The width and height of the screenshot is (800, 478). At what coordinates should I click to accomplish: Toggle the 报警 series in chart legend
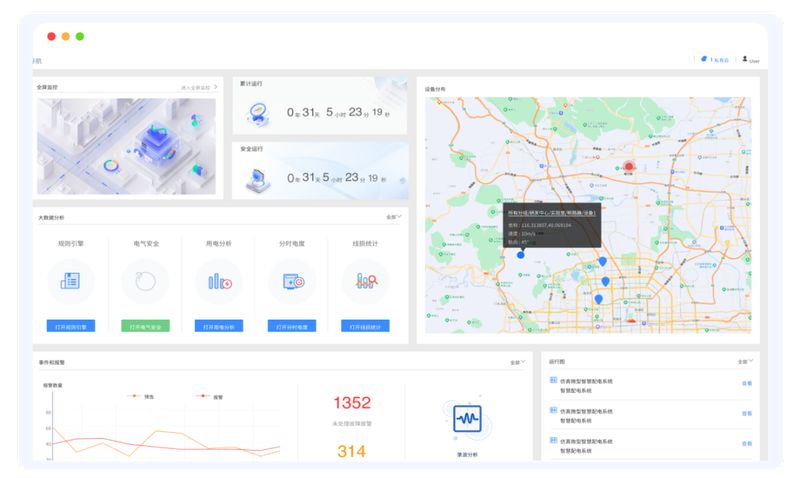[x=209, y=396]
